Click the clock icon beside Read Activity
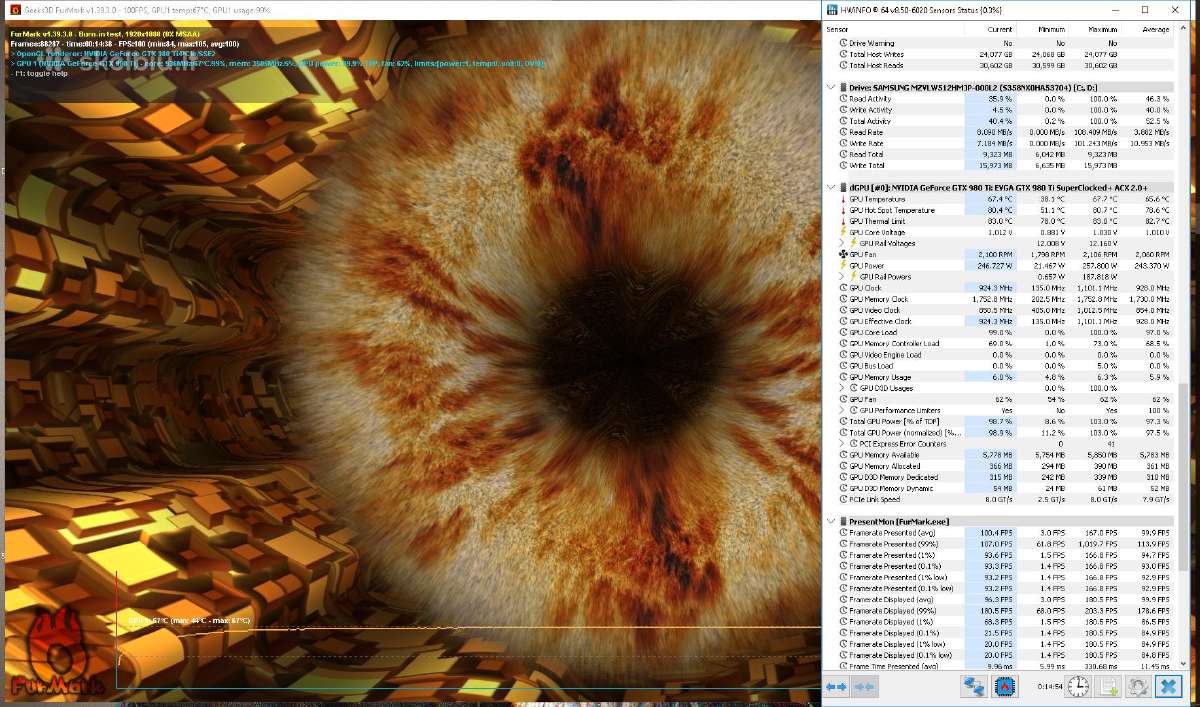The height and width of the screenshot is (707, 1200). pyautogui.click(x=843, y=99)
